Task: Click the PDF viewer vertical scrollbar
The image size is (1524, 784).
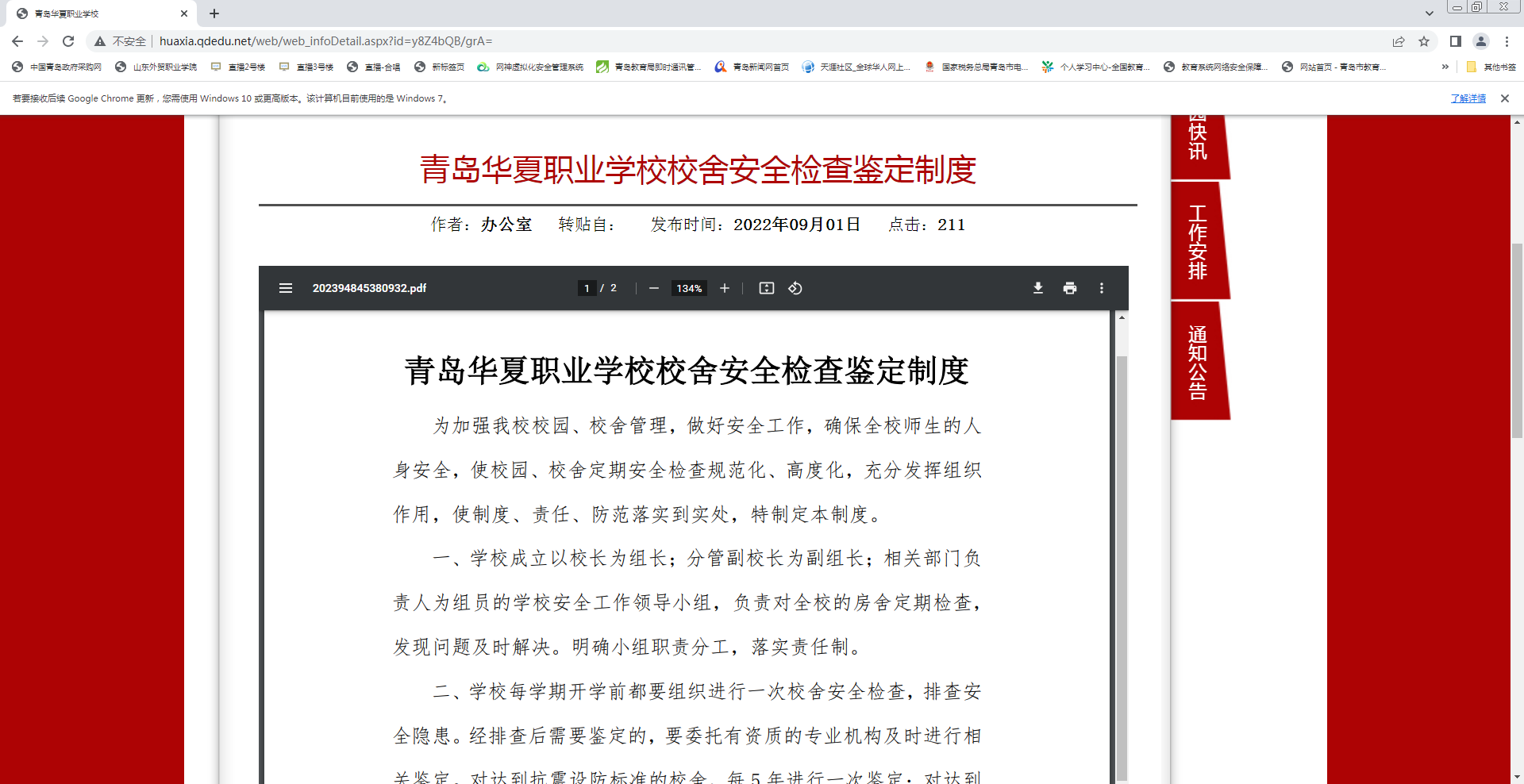Action: pos(1122,555)
